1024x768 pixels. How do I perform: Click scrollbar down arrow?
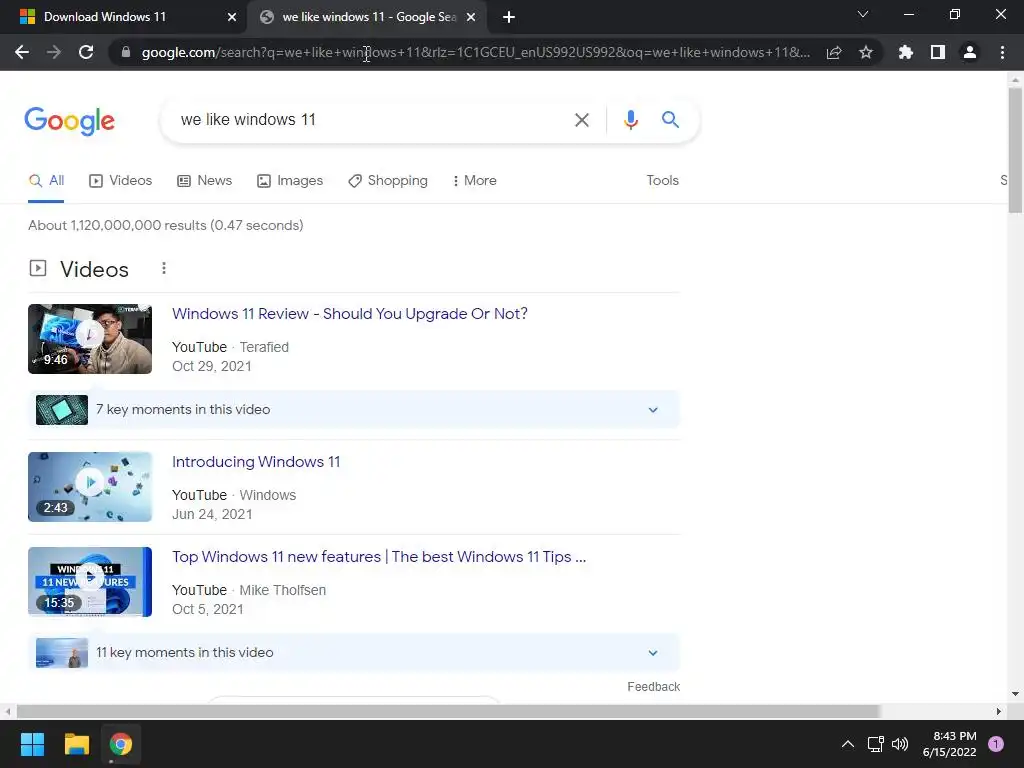pos(1015,694)
